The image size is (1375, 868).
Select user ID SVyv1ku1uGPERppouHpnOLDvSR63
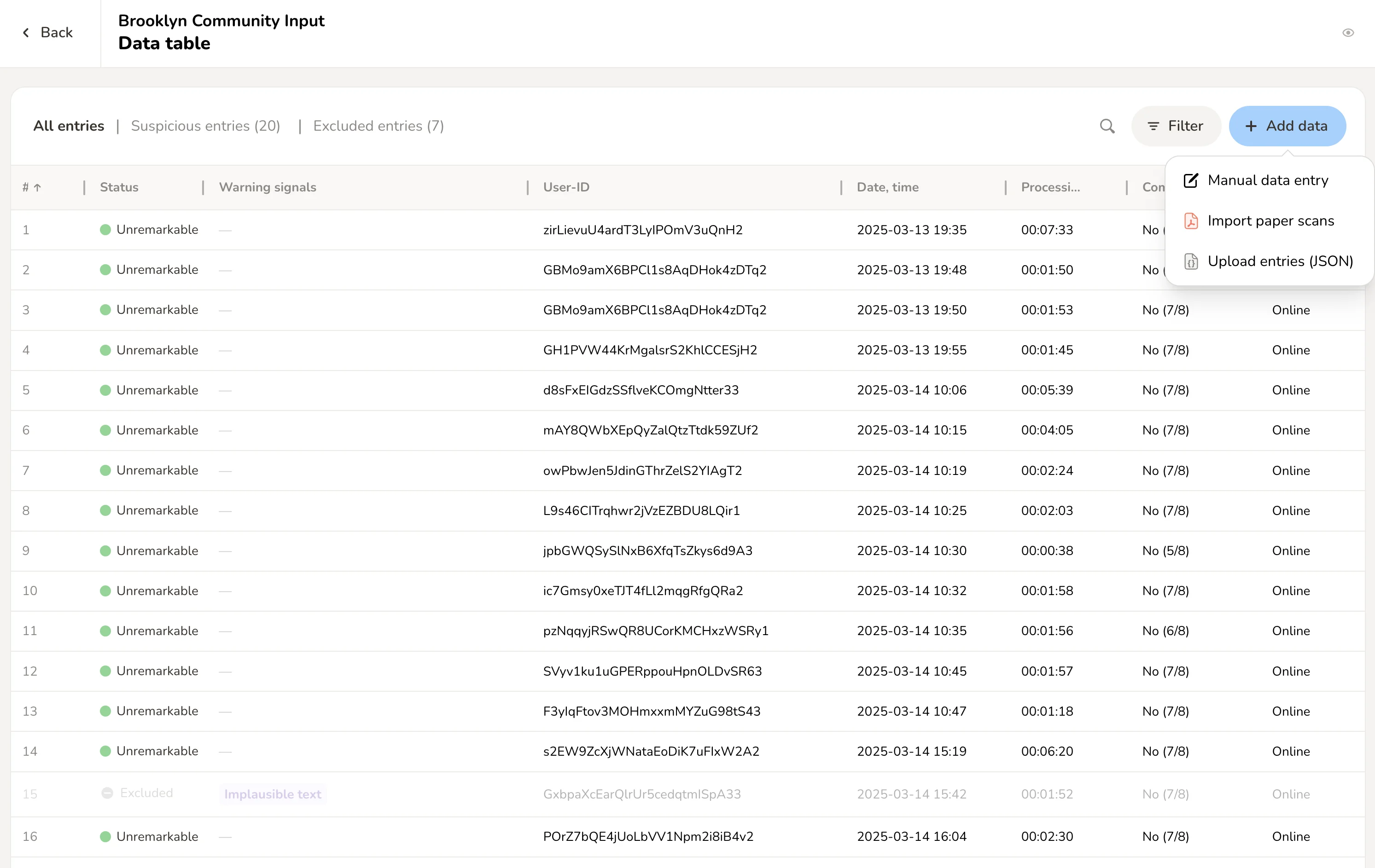point(652,671)
